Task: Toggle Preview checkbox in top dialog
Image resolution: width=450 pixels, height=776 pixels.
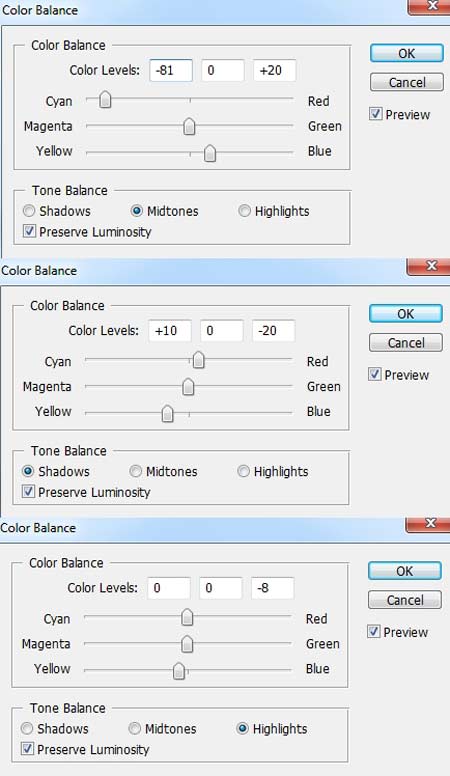Action: coord(375,114)
